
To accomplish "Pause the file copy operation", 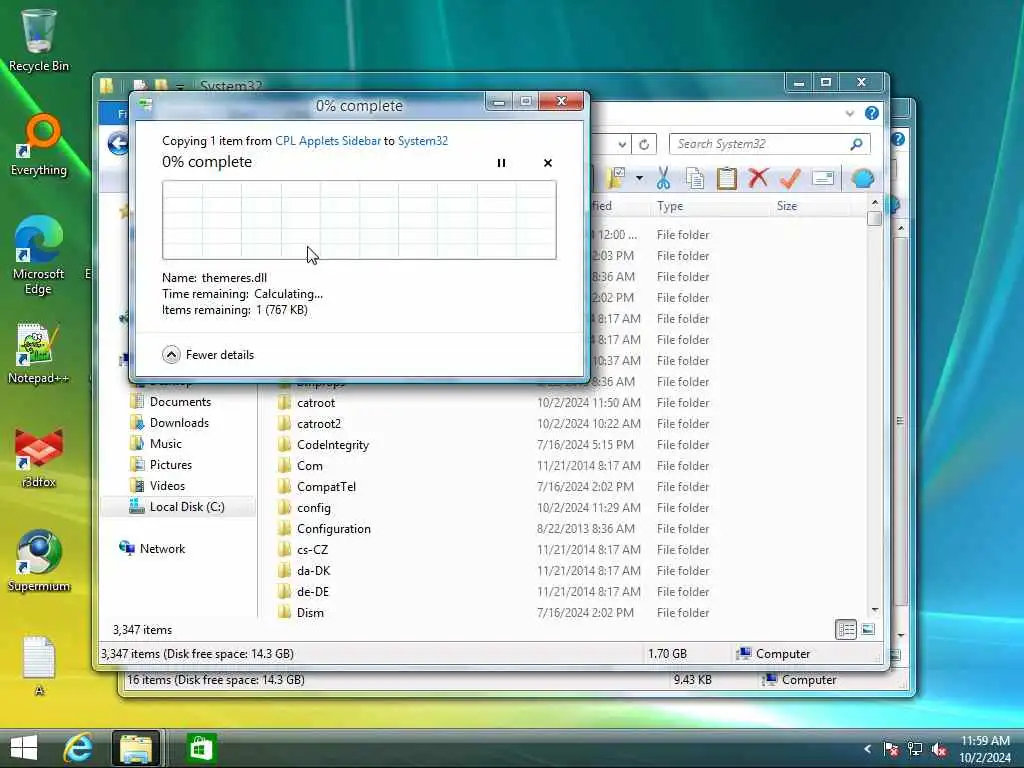I will 501,163.
